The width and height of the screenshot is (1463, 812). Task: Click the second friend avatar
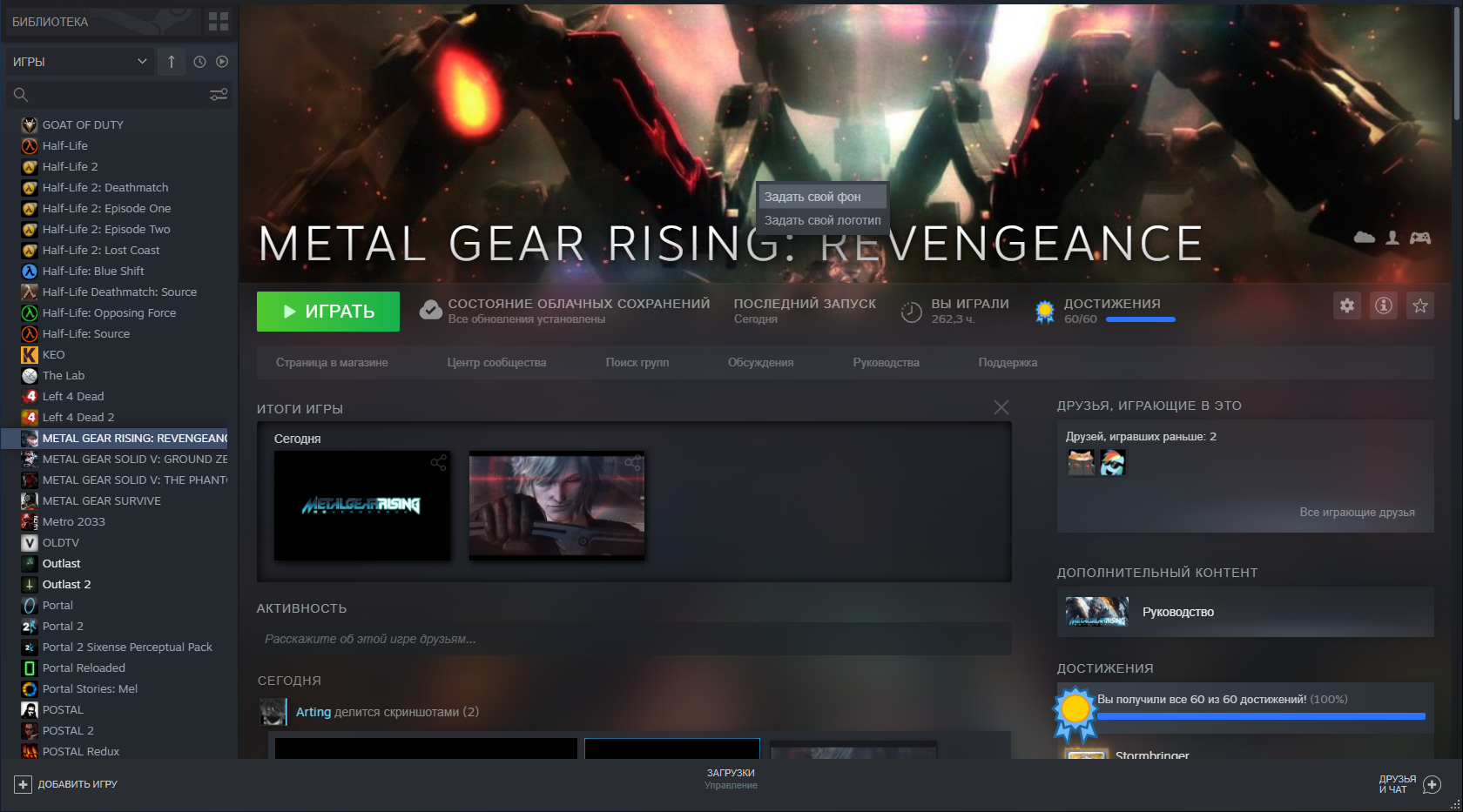pos(1113,462)
